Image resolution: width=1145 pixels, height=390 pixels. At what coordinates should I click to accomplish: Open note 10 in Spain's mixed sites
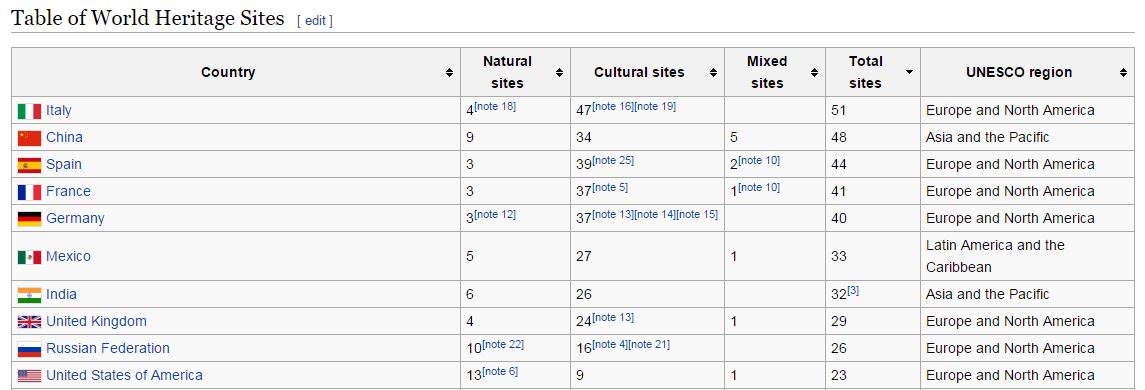tap(759, 161)
